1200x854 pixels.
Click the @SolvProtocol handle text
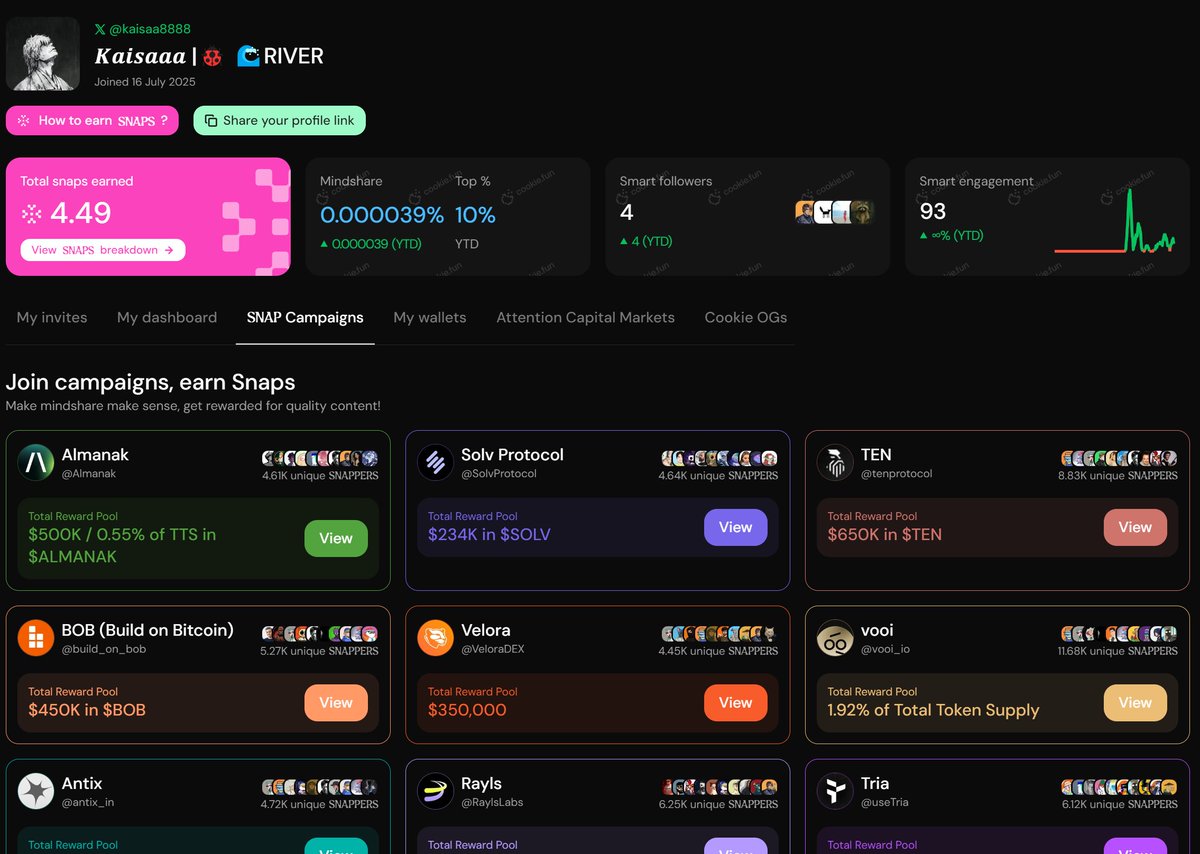click(x=499, y=474)
